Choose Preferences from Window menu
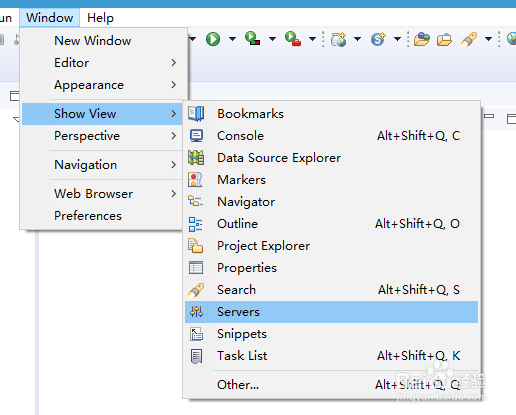 point(102,216)
